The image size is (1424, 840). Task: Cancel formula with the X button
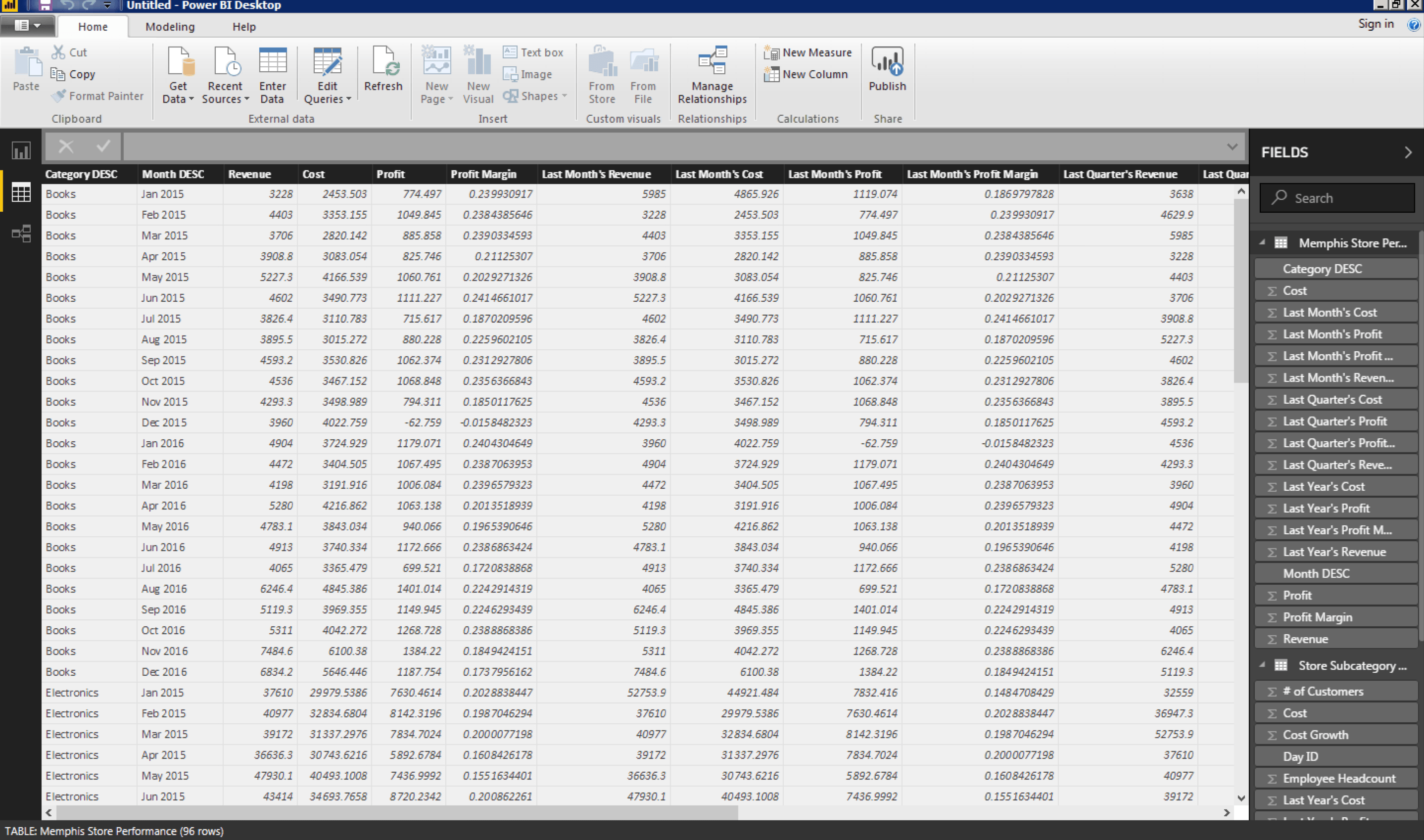pos(66,146)
